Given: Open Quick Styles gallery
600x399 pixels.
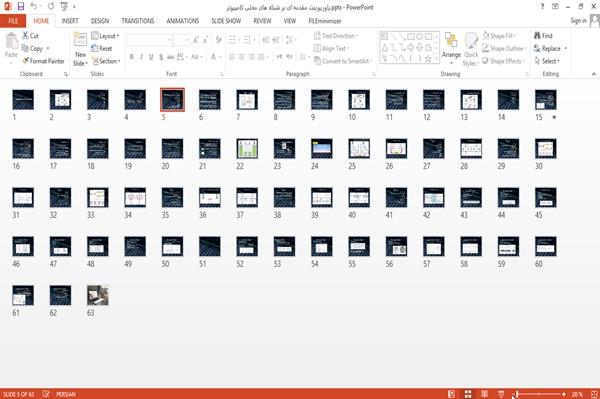Looking at the screenshot, I should (471, 49).
